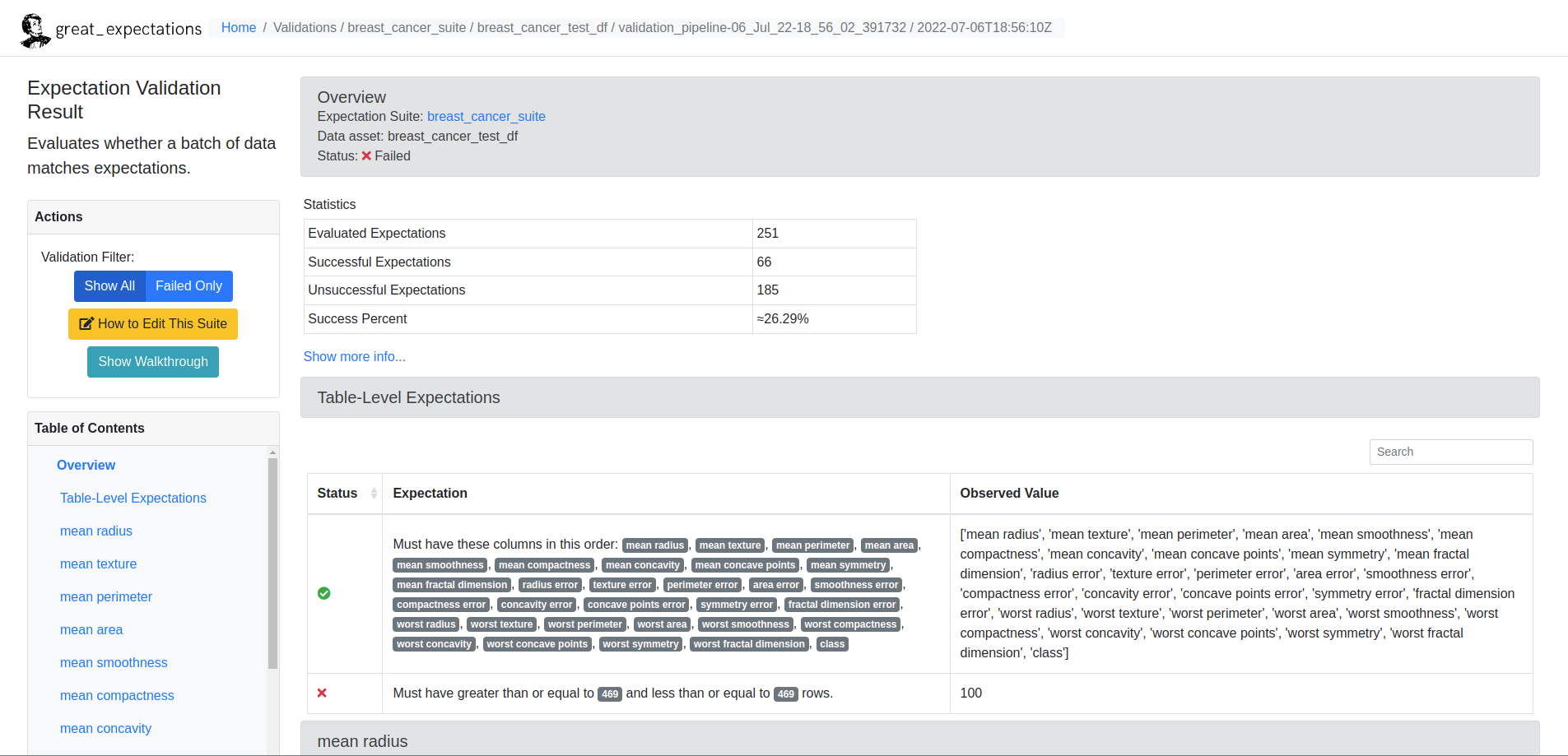
Task: Open the breast_cancer_suite link in Overview
Action: (486, 116)
